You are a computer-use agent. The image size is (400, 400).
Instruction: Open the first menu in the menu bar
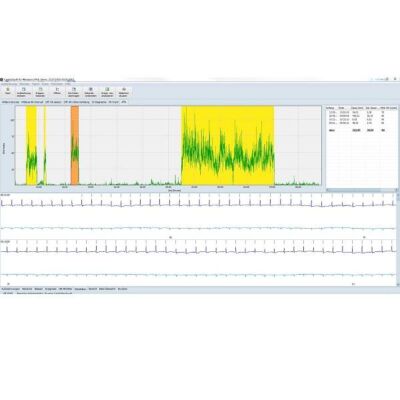pyautogui.click(x=9, y=84)
